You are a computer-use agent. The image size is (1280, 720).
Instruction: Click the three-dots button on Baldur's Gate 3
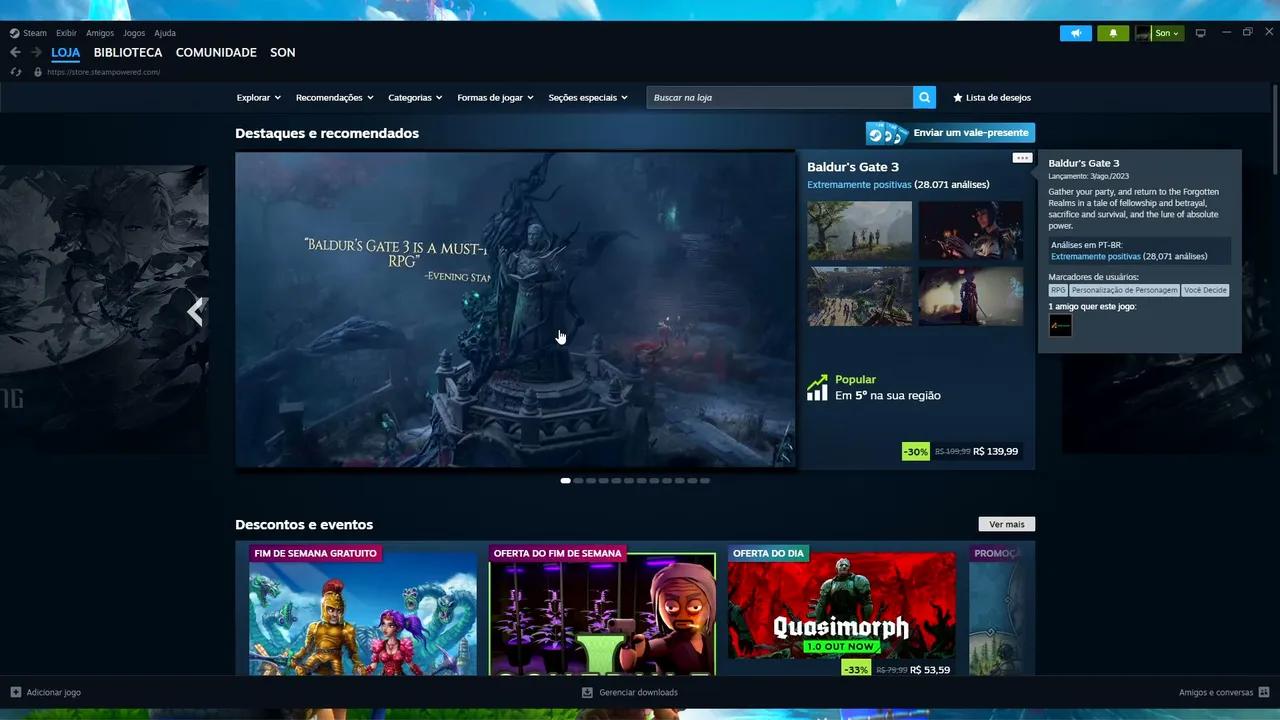(x=1021, y=158)
